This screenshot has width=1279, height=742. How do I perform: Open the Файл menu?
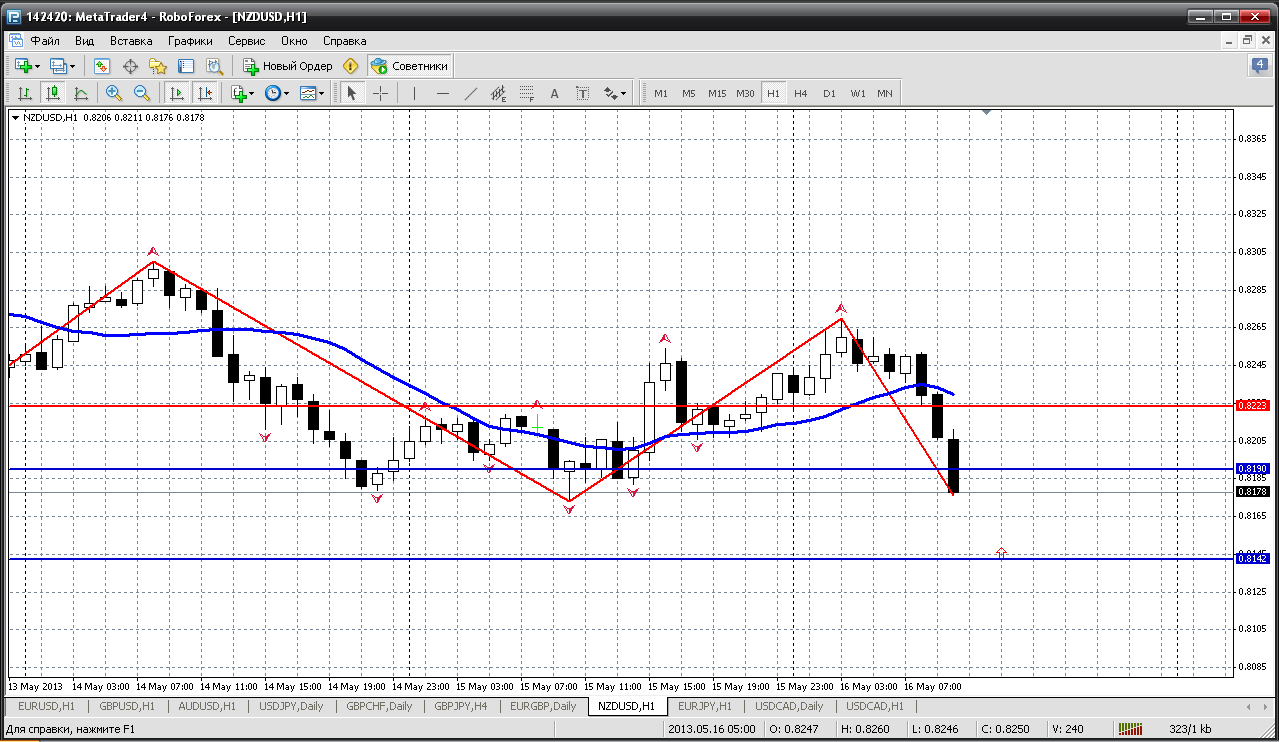pyautogui.click(x=45, y=41)
